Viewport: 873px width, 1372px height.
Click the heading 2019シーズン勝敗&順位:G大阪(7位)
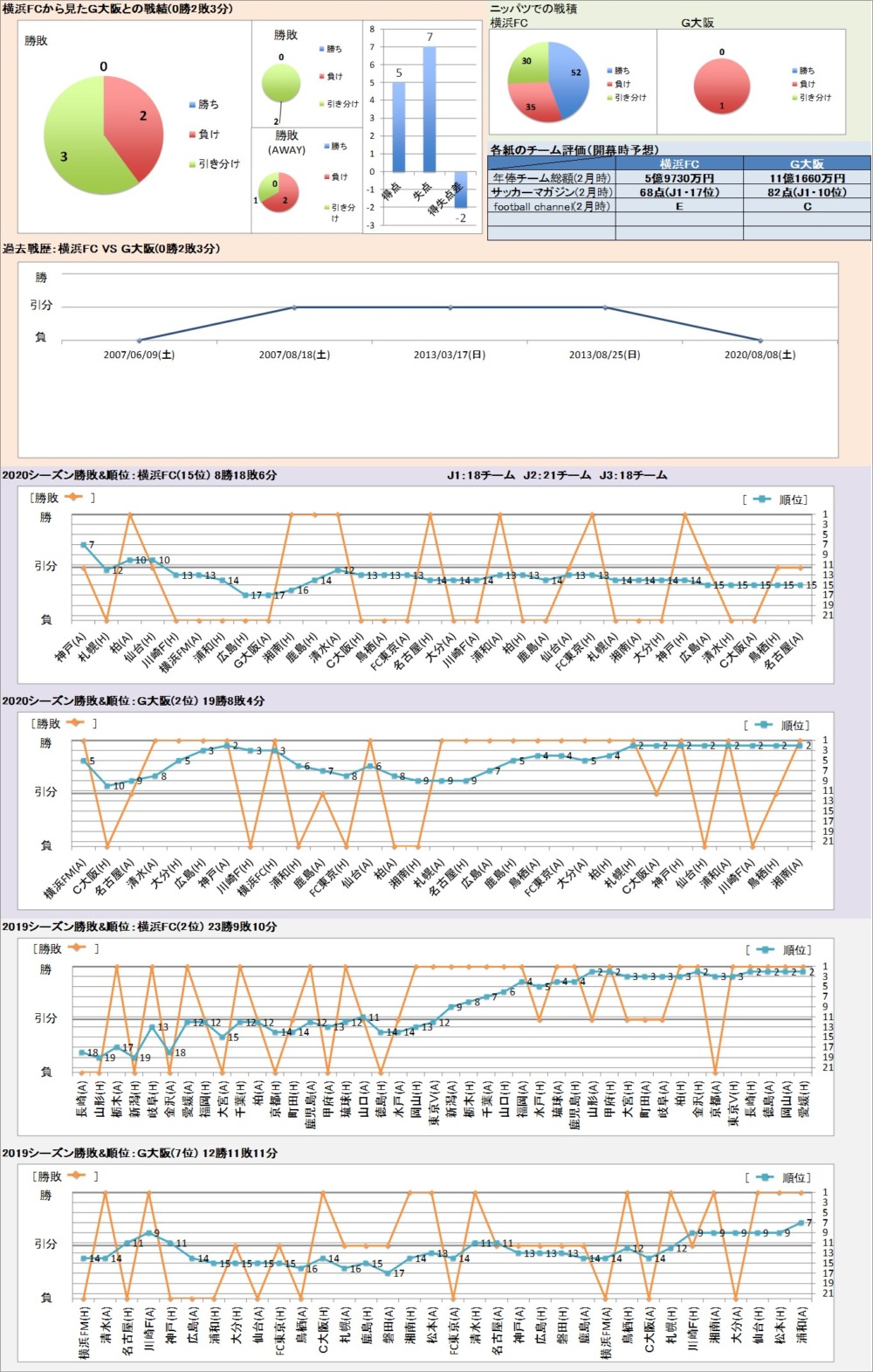point(140,1153)
